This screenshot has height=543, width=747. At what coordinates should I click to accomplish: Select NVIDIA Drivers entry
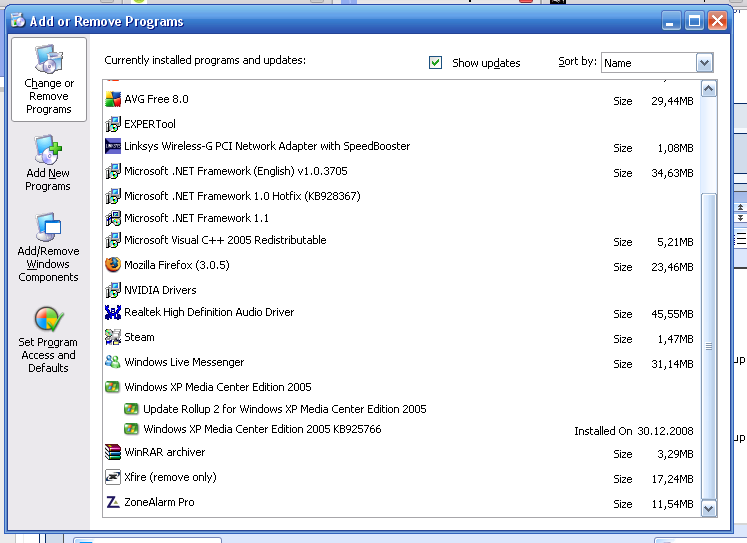point(401,290)
